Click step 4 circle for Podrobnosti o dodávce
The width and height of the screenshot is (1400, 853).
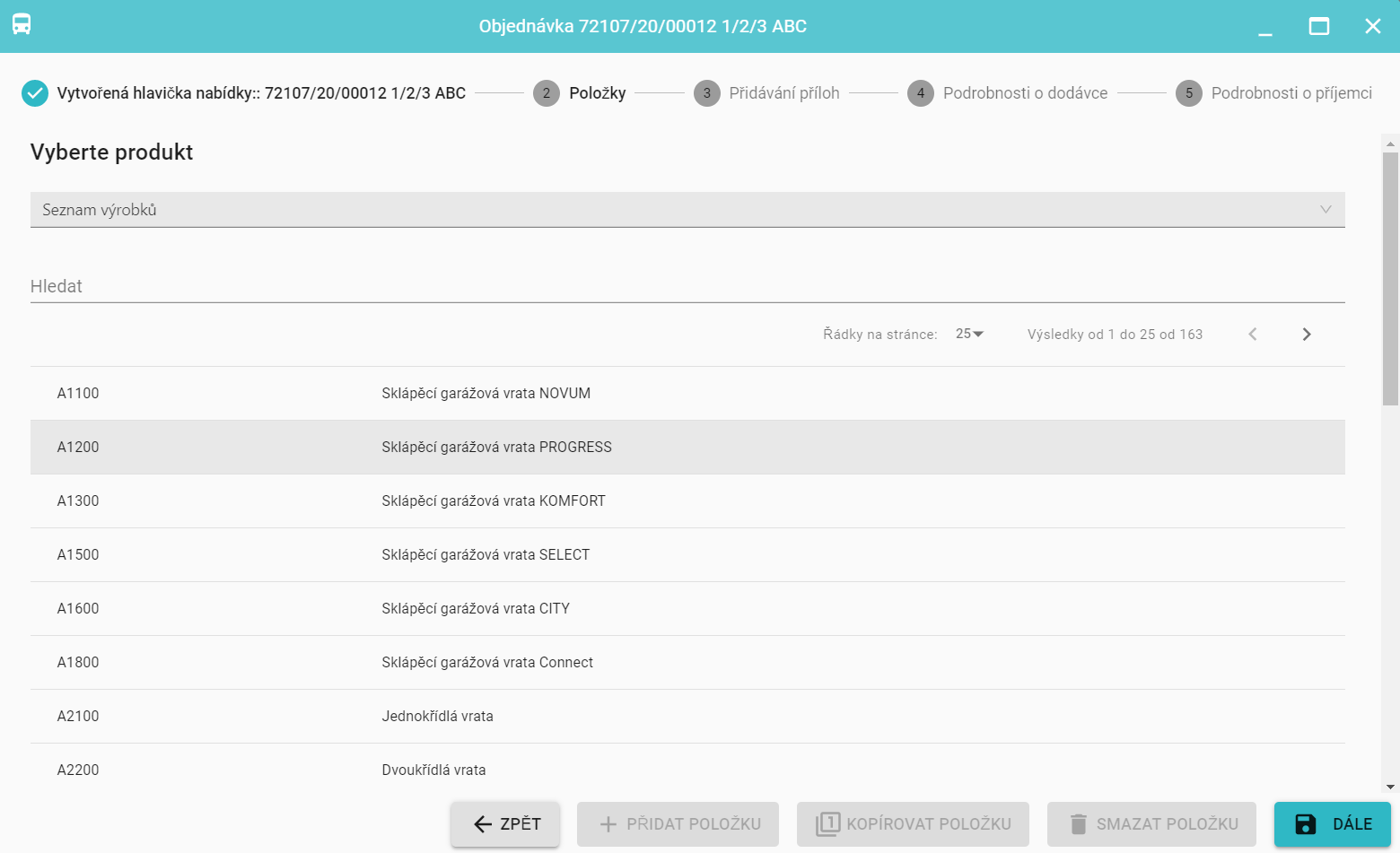tap(921, 93)
